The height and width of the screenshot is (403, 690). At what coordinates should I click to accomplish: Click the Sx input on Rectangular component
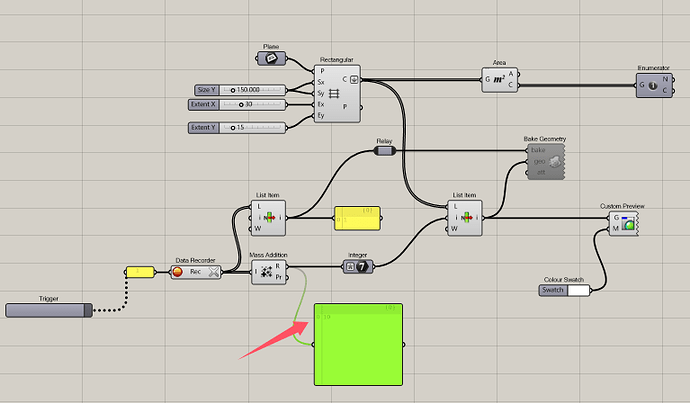pyautogui.click(x=321, y=82)
